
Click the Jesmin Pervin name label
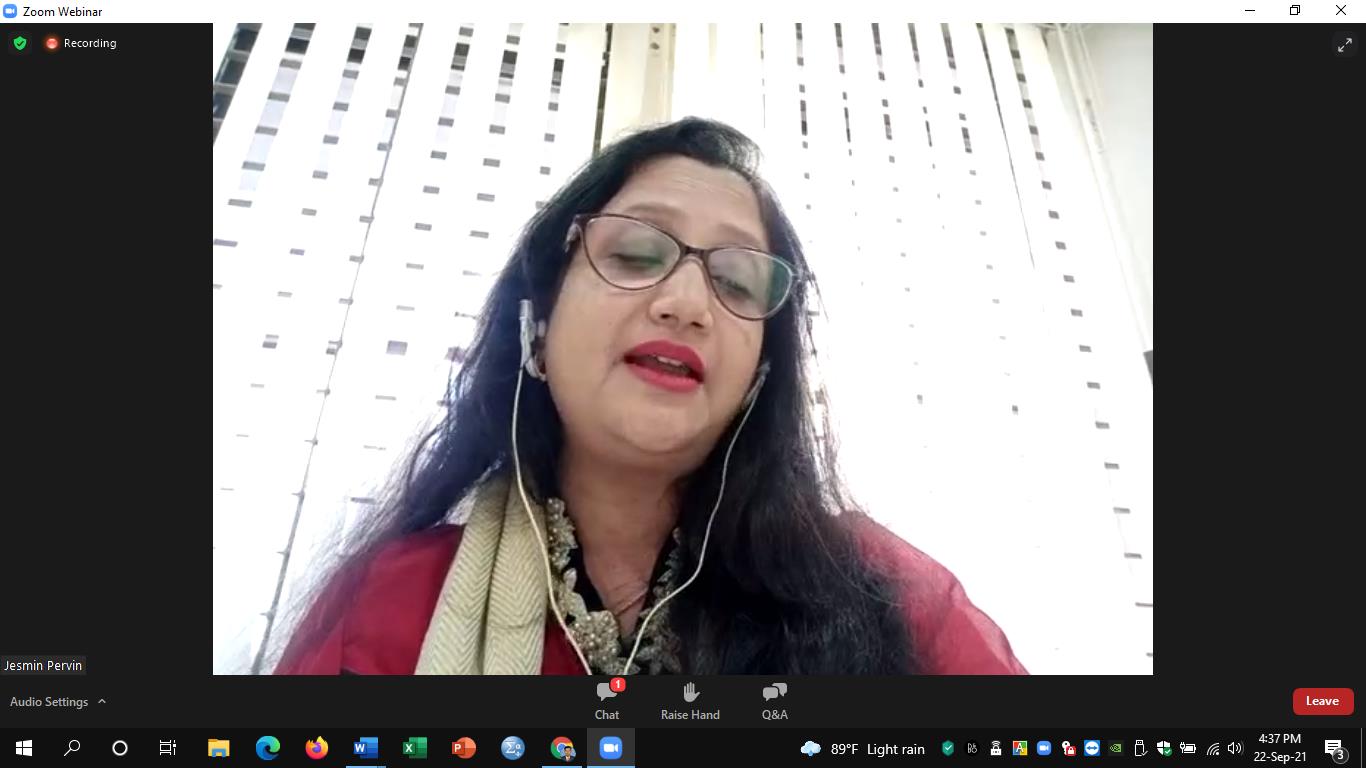point(43,665)
